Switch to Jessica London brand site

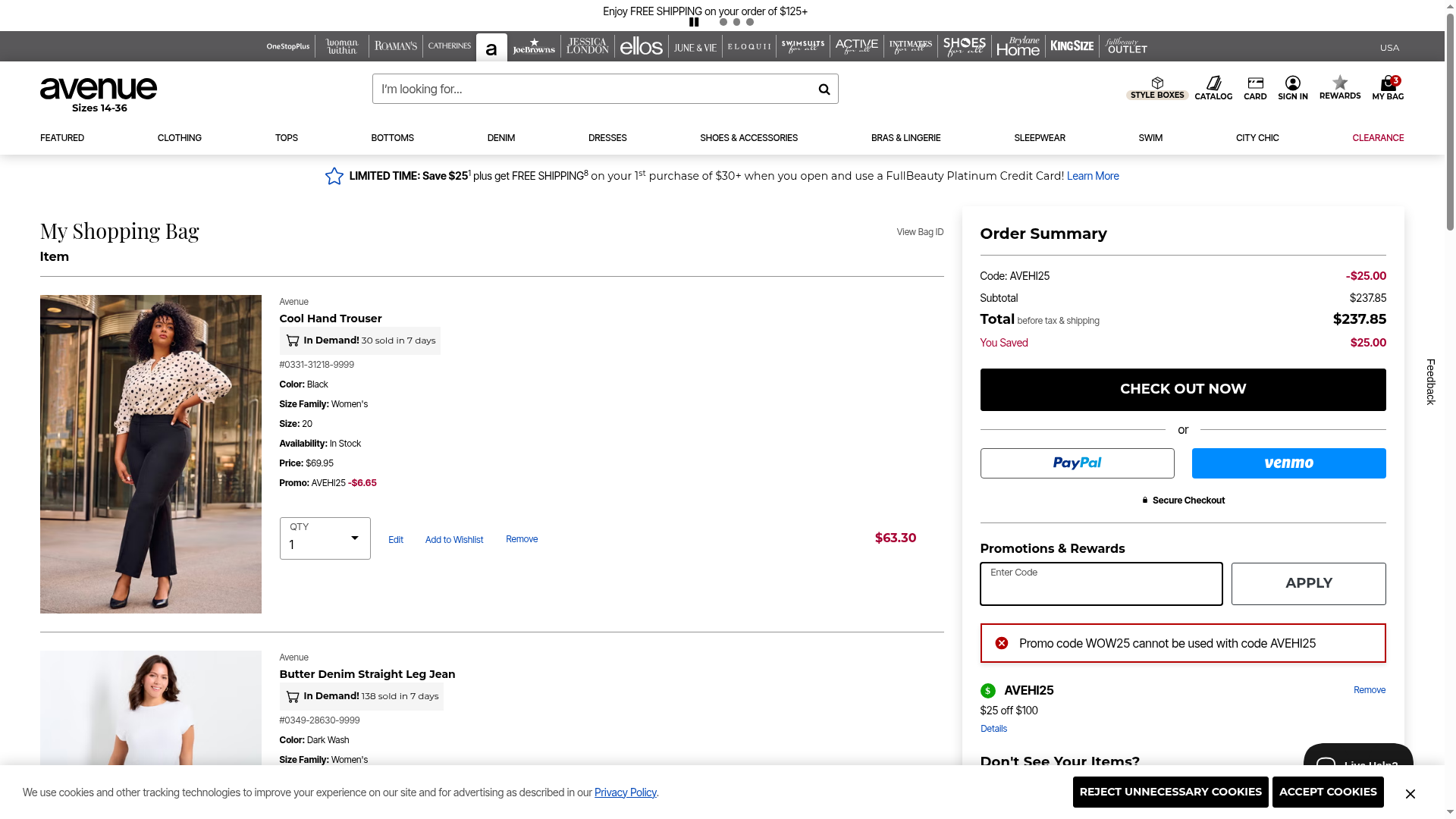tap(588, 46)
